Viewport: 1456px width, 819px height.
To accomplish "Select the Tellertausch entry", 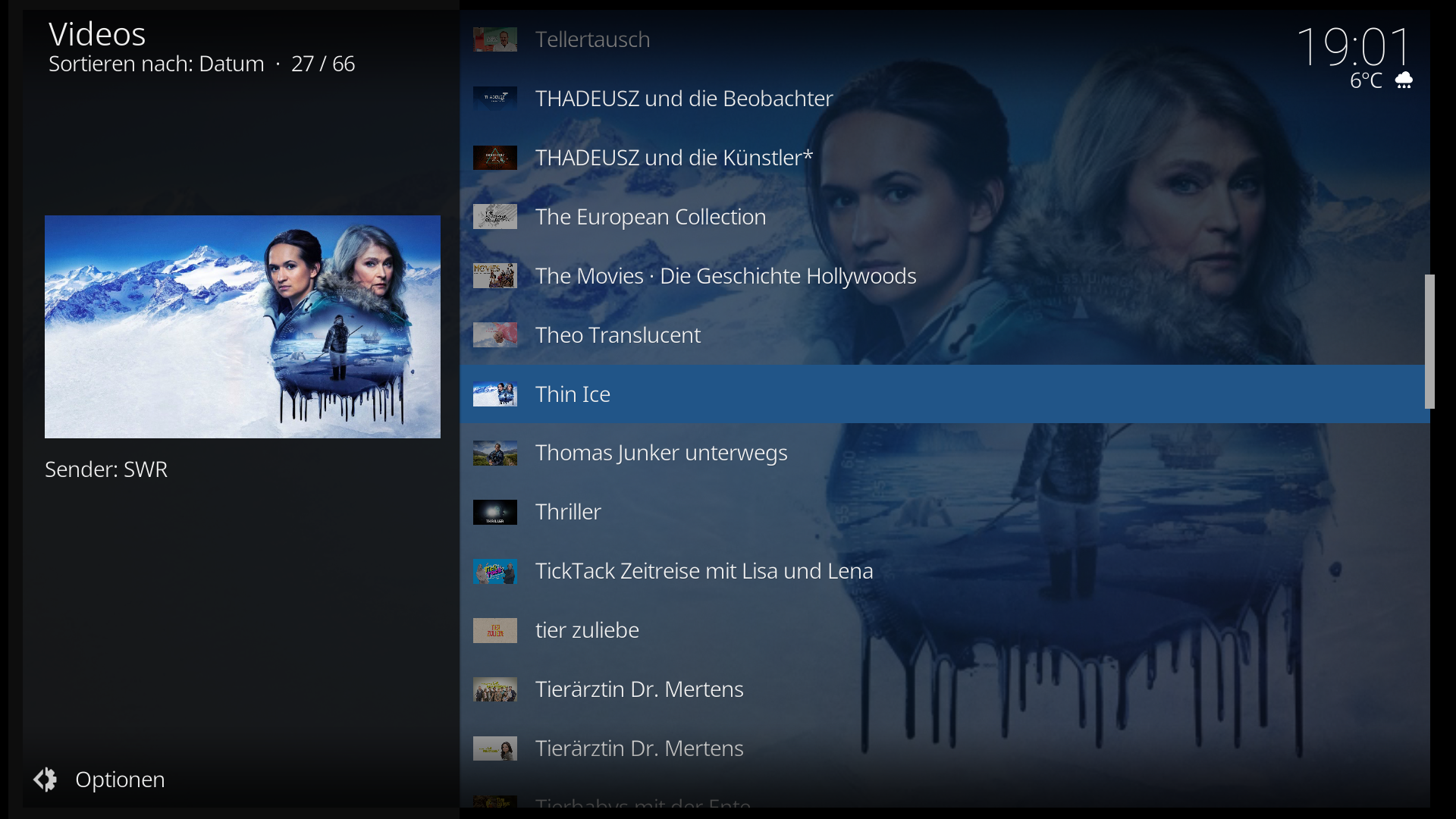I will point(945,39).
